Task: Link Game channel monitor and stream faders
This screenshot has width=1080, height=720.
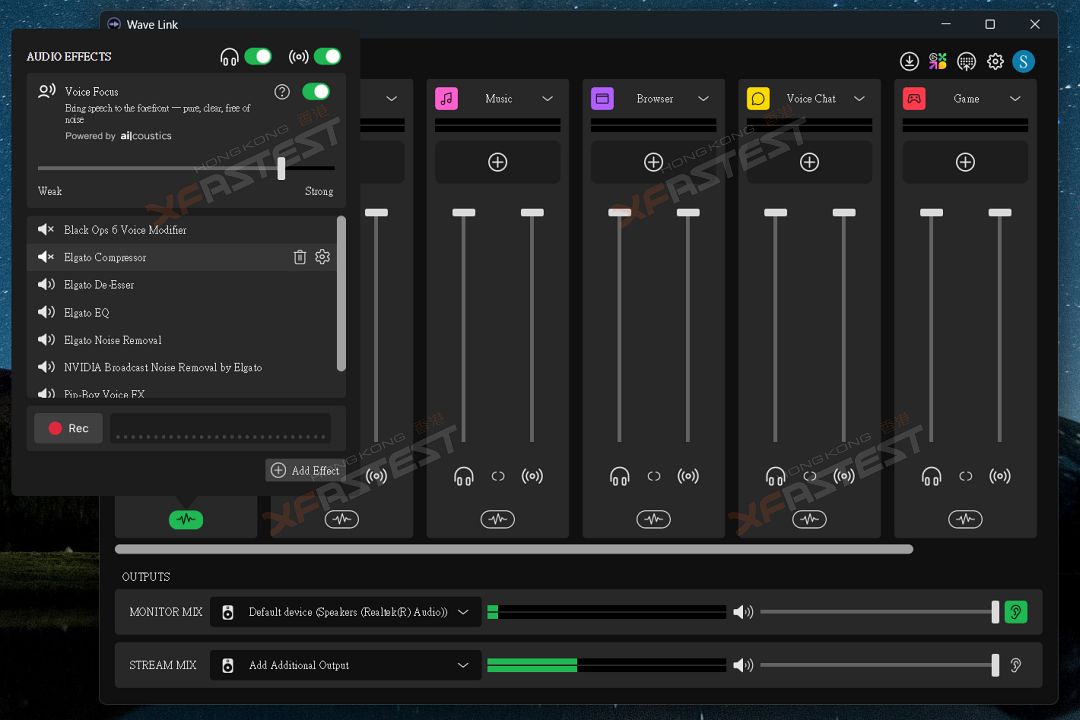Action: 966,476
